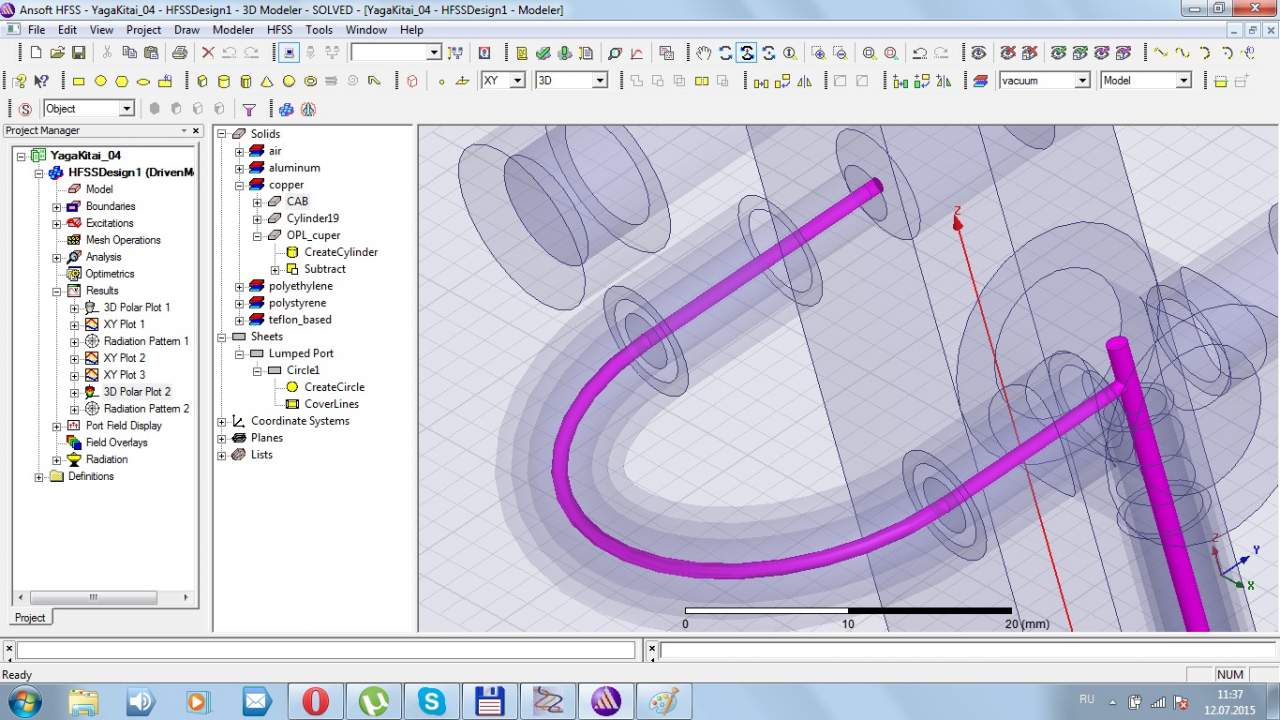Open the XY drawing plane dropdown
The width and height of the screenshot is (1280, 720).
517,81
